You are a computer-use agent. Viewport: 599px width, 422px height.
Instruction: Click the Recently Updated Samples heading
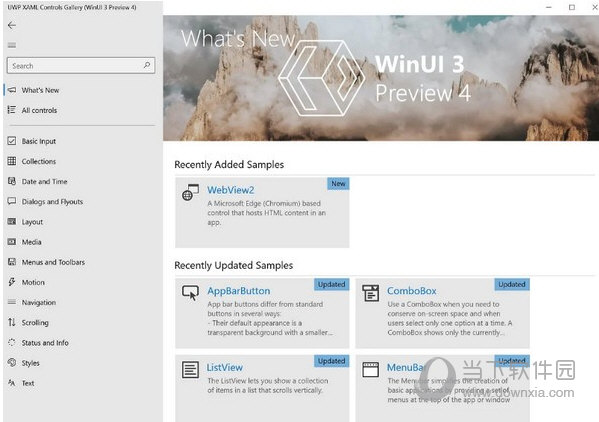[233, 265]
